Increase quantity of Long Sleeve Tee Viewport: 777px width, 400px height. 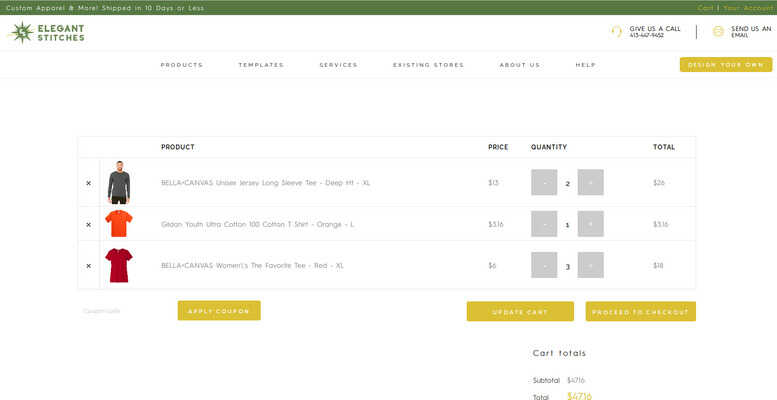tap(591, 182)
